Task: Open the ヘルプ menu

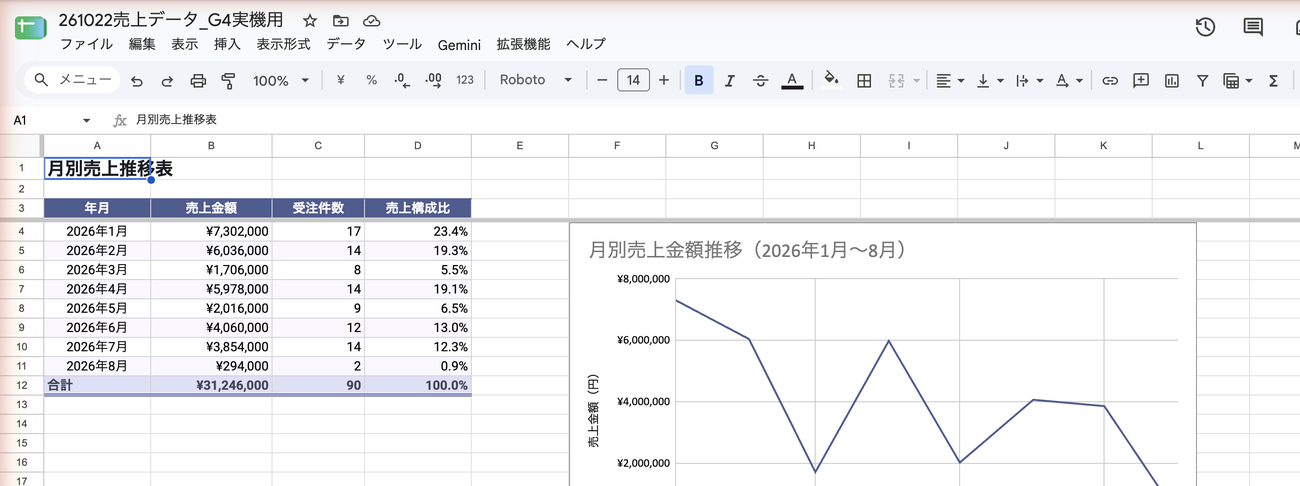Action: coord(585,45)
